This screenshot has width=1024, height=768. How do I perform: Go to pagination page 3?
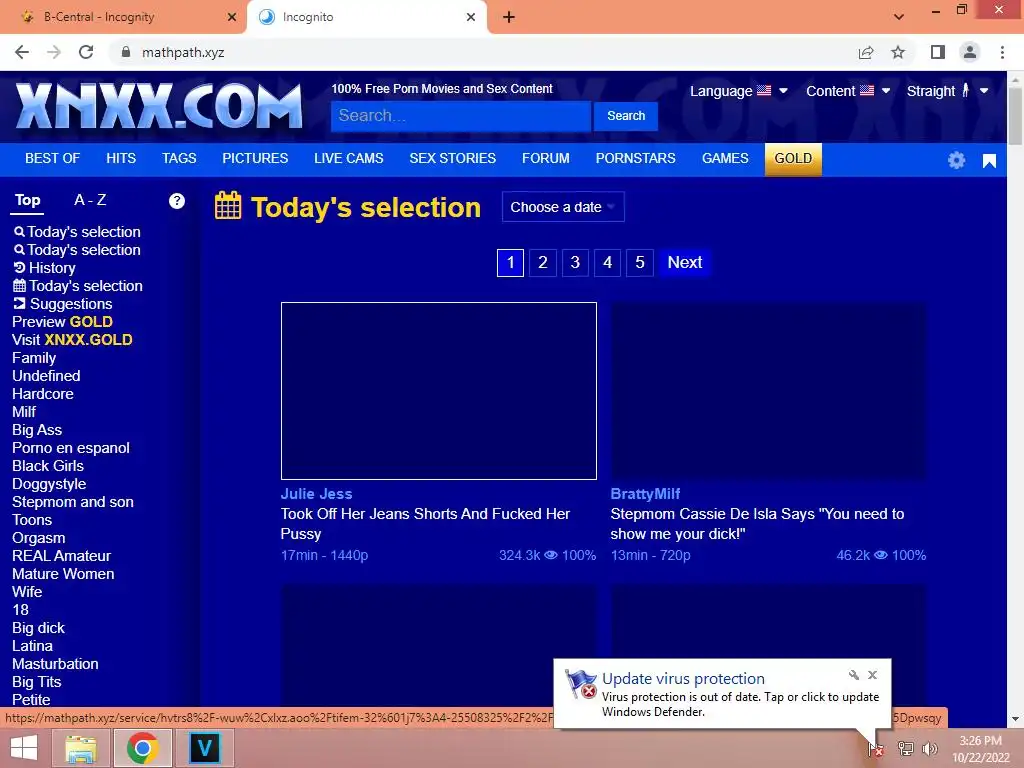[575, 263]
